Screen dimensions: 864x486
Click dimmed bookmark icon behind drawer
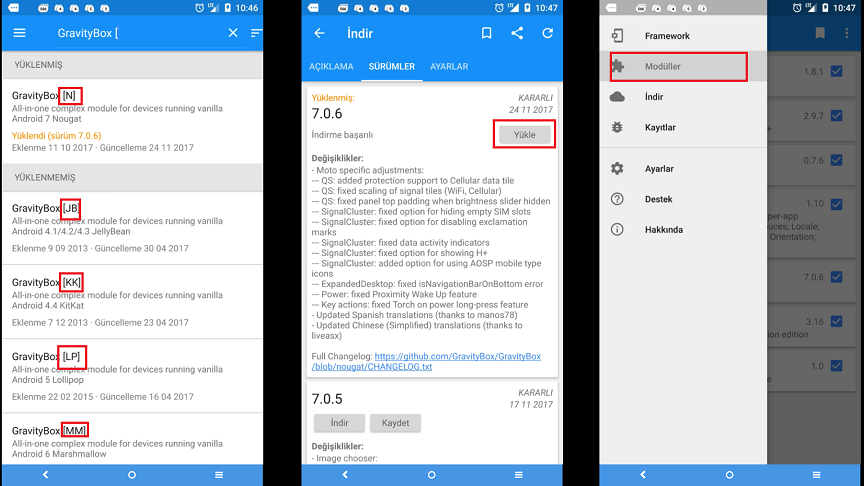(820, 33)
